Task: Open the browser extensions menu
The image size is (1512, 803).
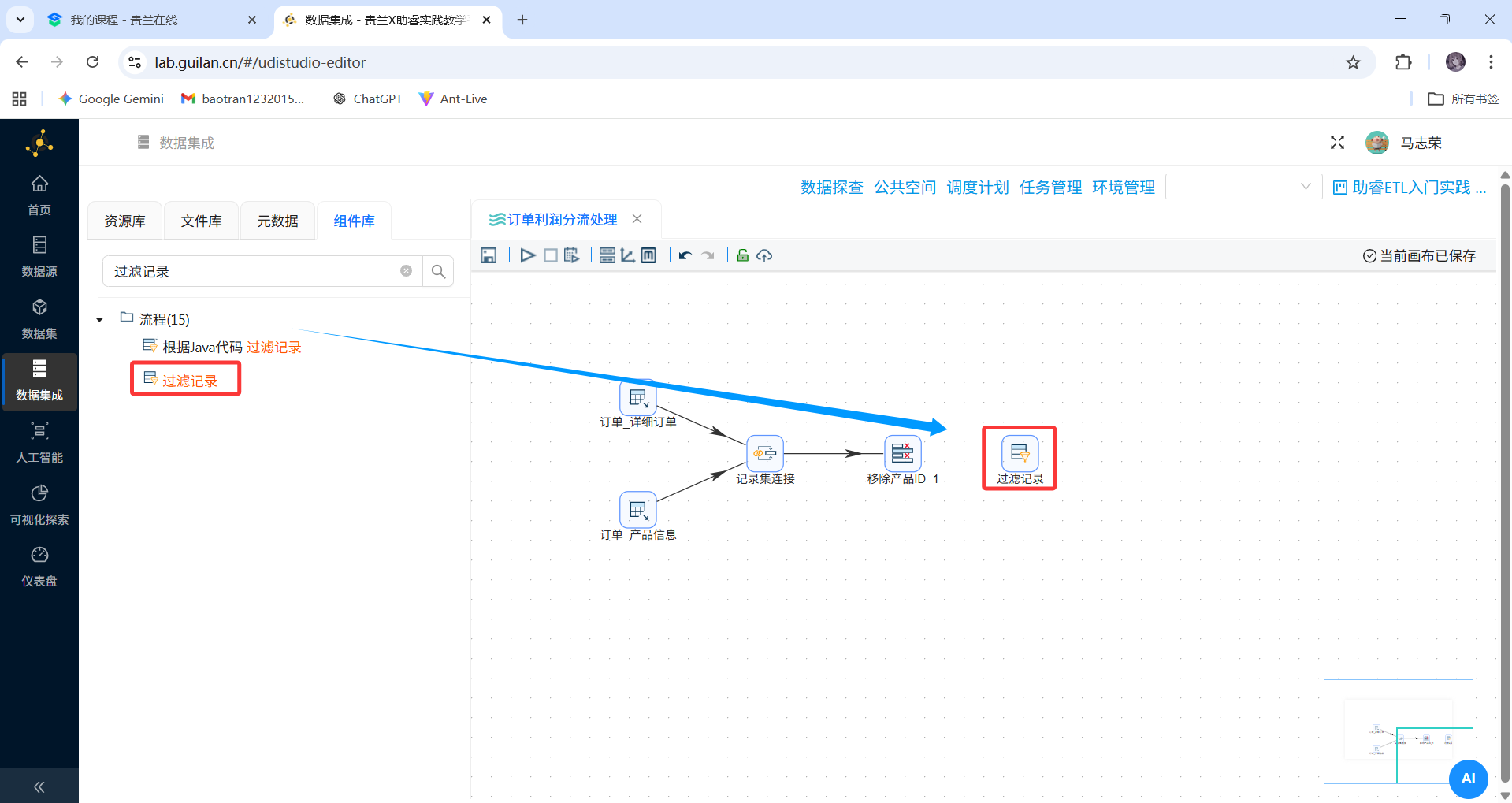Action: (x=1403, y=62)
